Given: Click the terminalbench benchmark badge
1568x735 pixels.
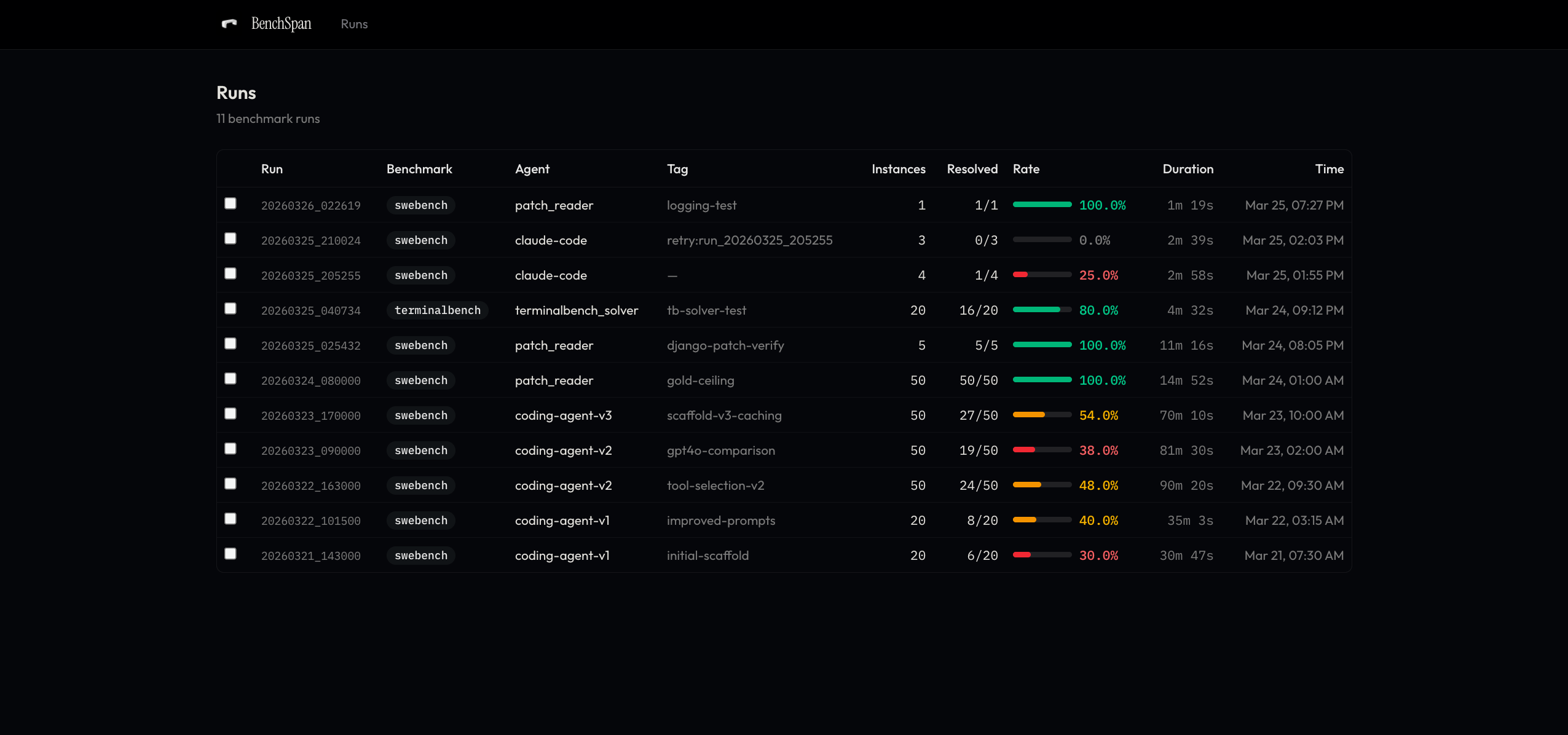Looking at the screenshot, I should 437,310.
